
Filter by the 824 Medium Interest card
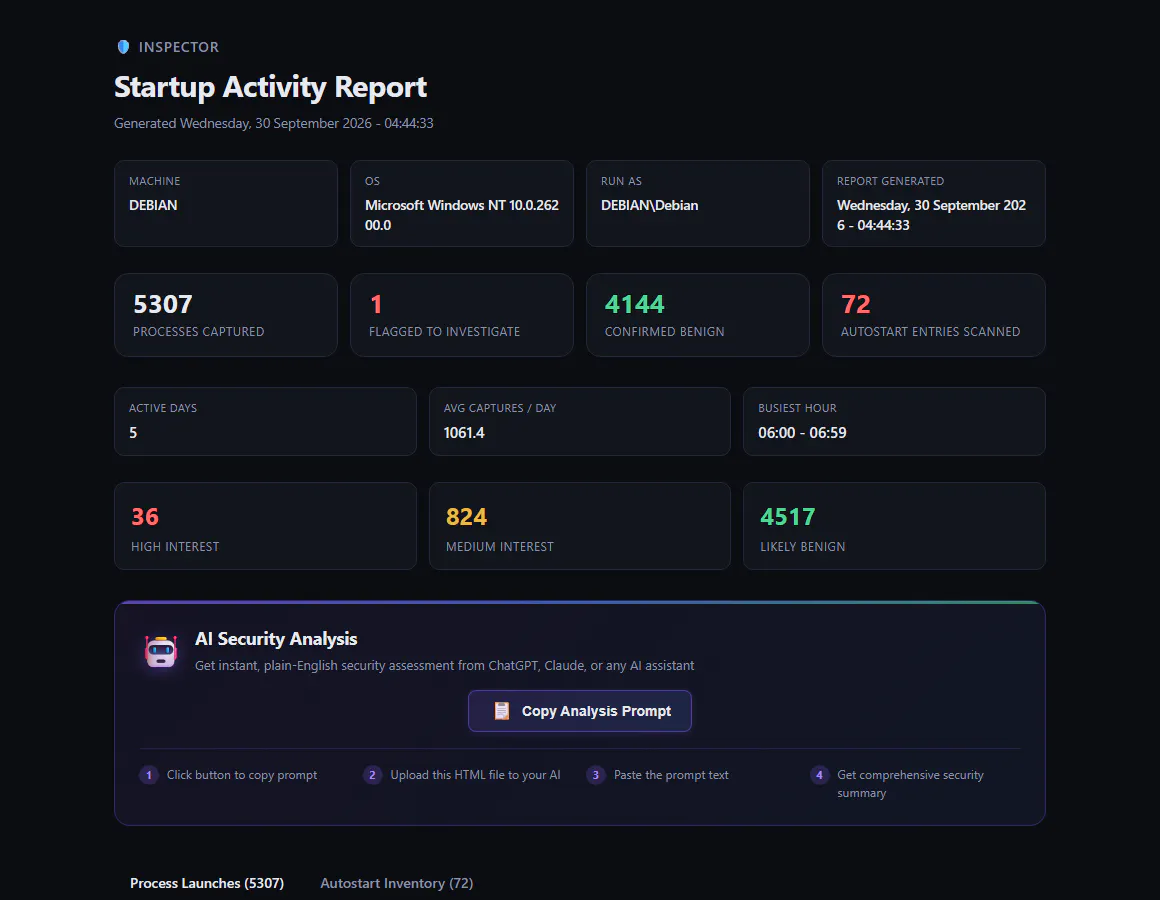click(580, 526)
